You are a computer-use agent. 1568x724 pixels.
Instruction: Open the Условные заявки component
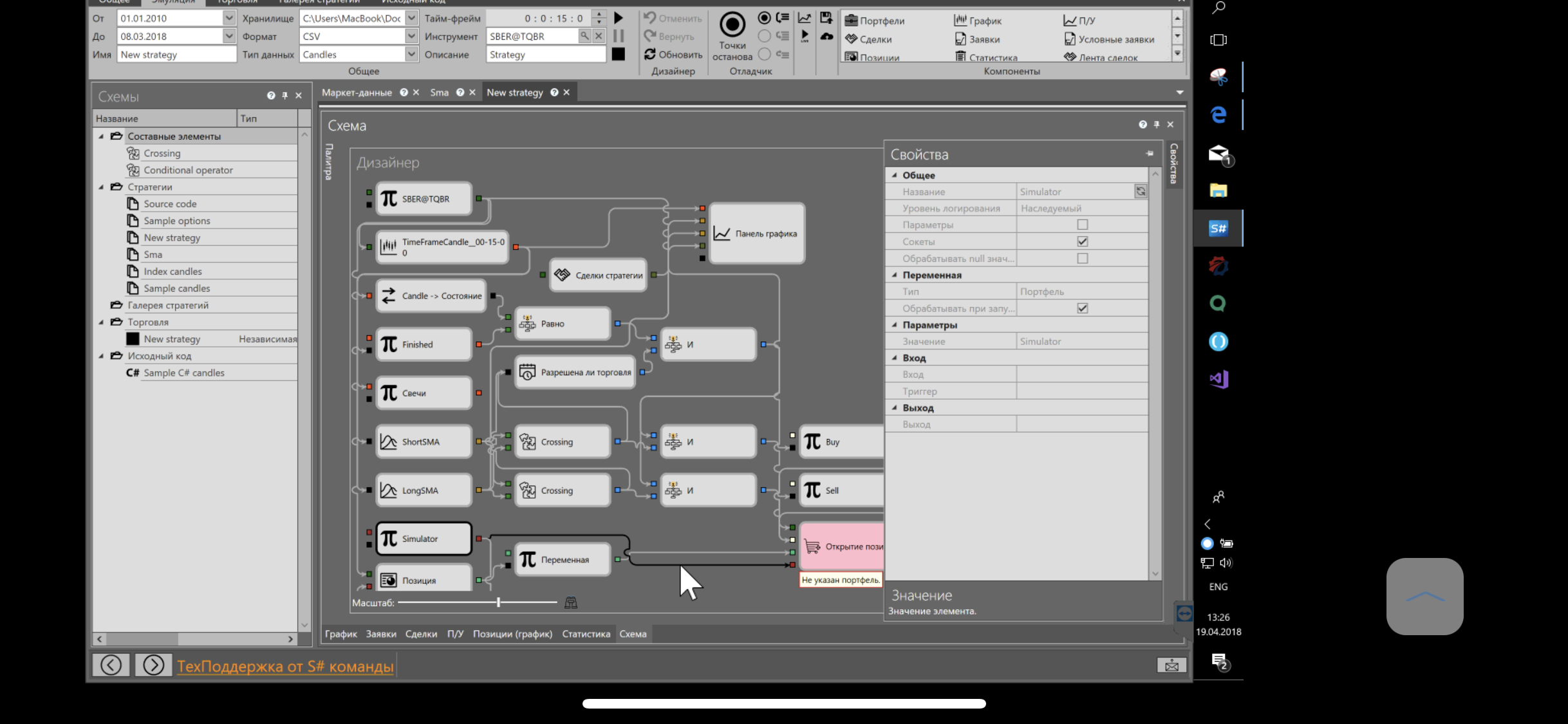pos(1109,39)
